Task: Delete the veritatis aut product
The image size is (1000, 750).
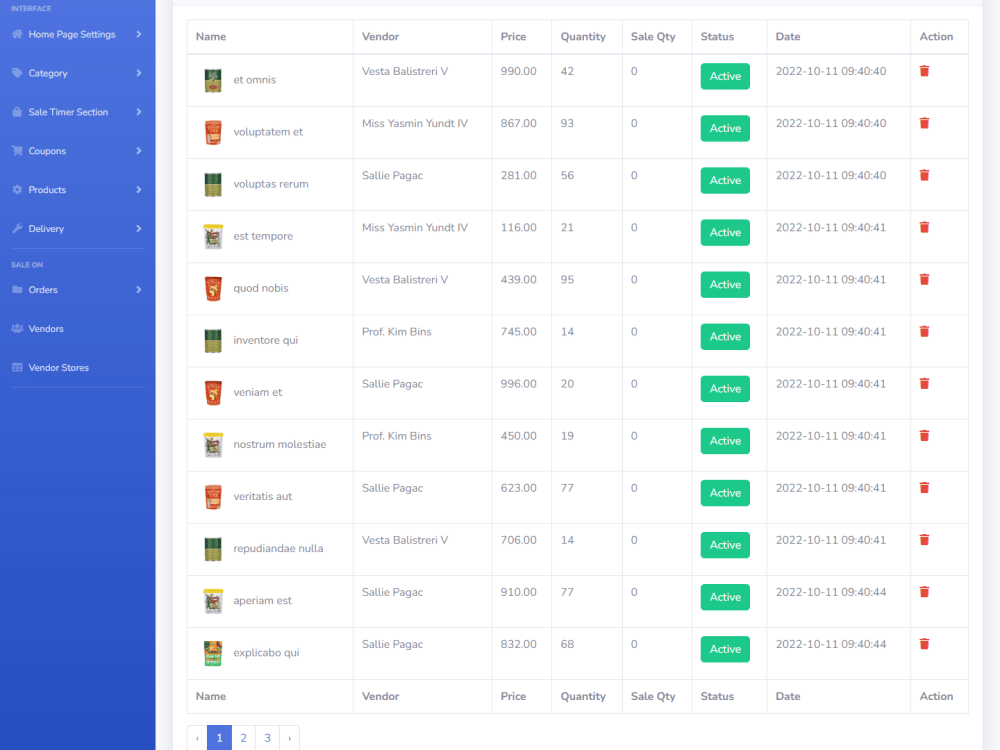Action: (924, 488)
